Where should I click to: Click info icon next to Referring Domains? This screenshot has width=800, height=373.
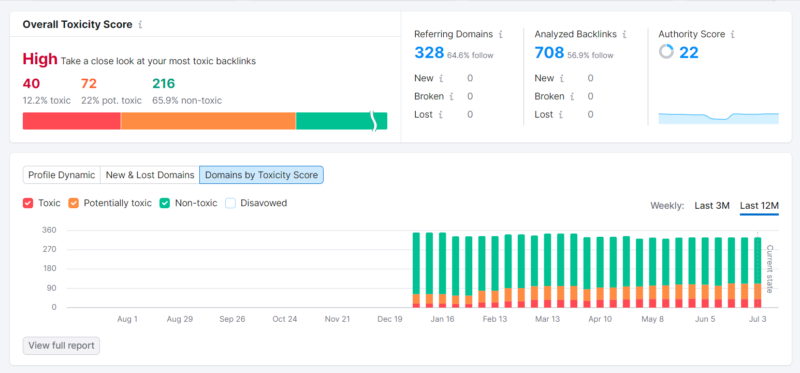[501, 35]
